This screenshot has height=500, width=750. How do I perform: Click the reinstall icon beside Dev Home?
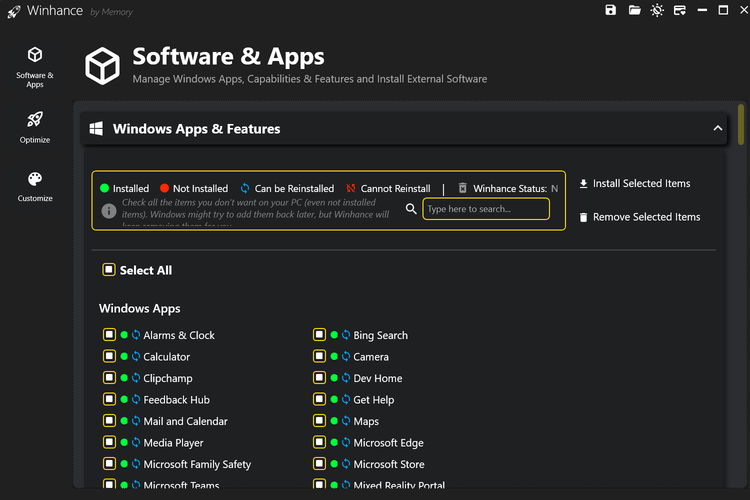click(346, 378)
